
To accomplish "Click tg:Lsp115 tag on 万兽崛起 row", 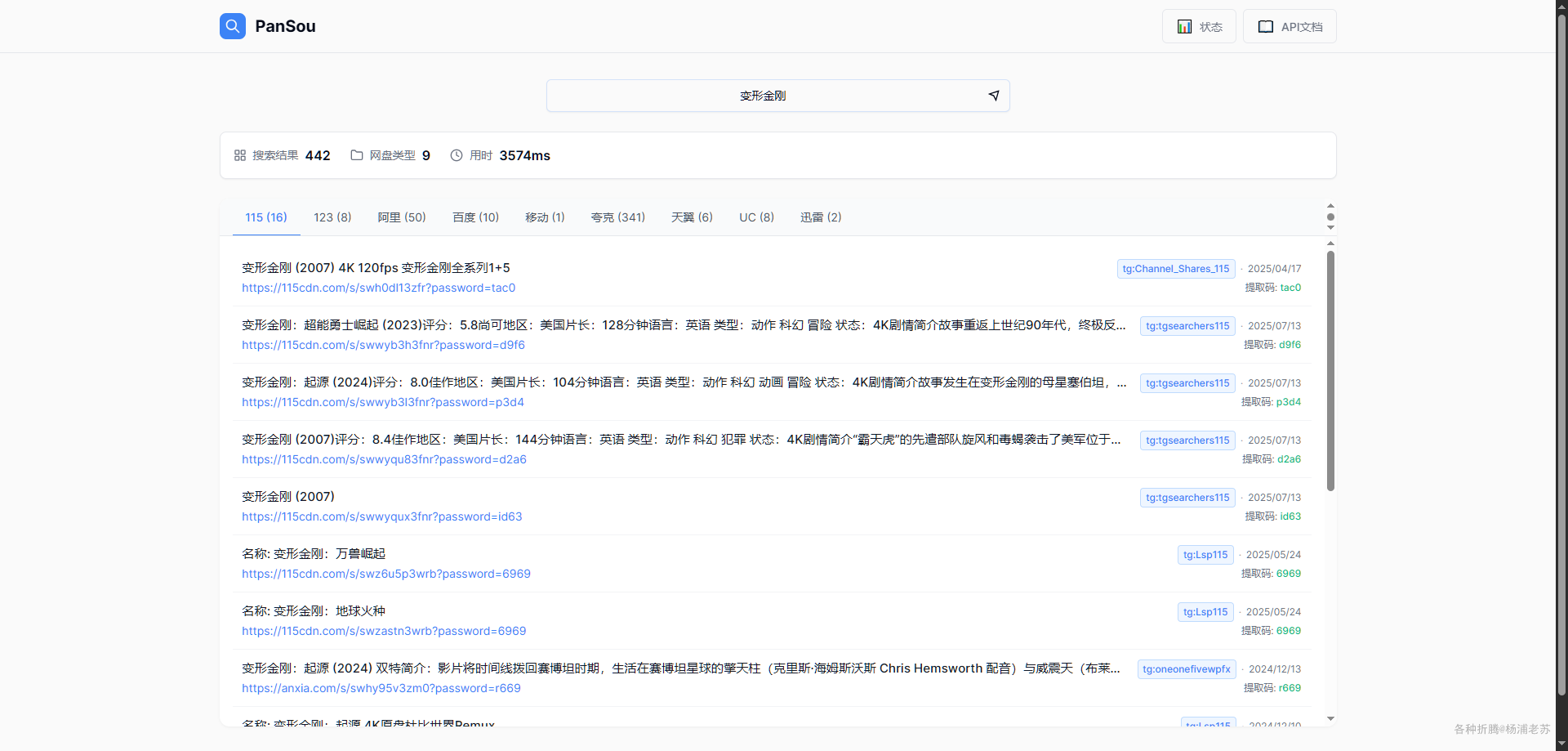I will 1205,555.
